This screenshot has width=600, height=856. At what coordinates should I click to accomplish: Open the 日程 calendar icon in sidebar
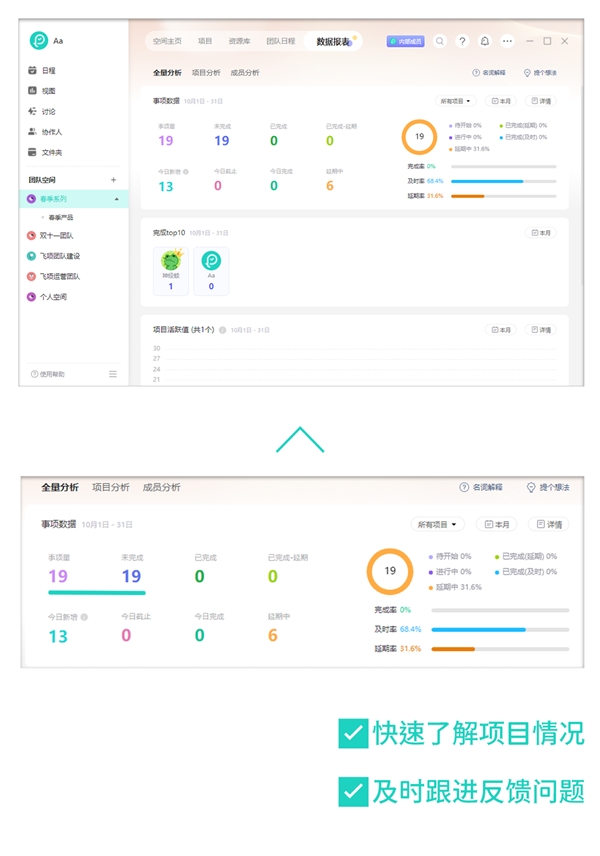tap(33, 71)
